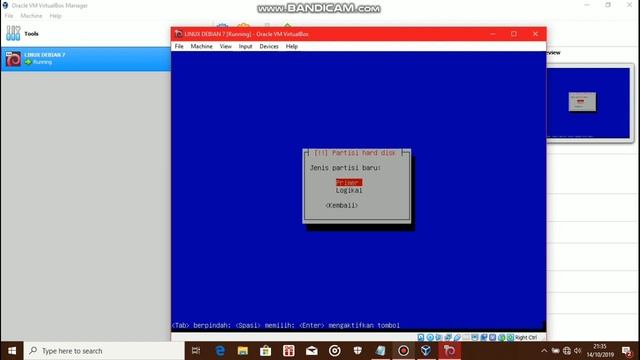Click the VM preview thumbnail in Manager
This screenshot has width=640, height=360.
click(x=588, y=103)
